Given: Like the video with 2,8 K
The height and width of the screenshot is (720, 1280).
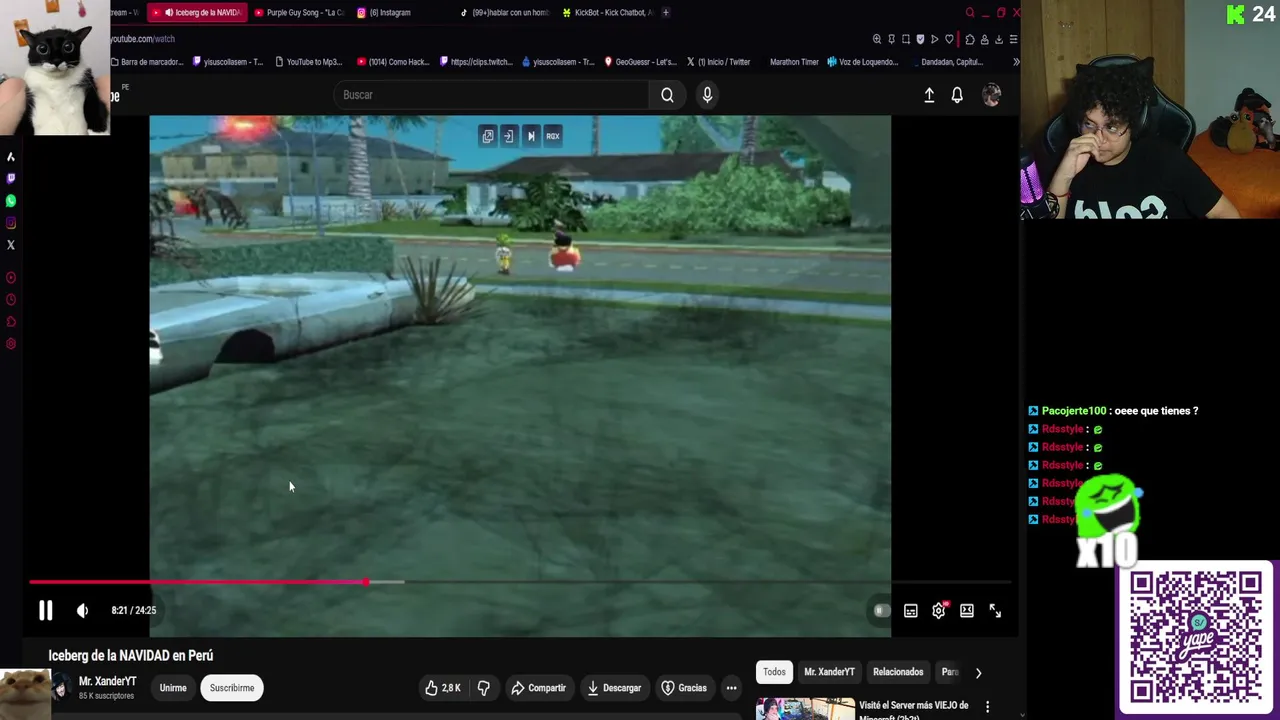Looking at the screenshot, I should click(x=442, y=688).
